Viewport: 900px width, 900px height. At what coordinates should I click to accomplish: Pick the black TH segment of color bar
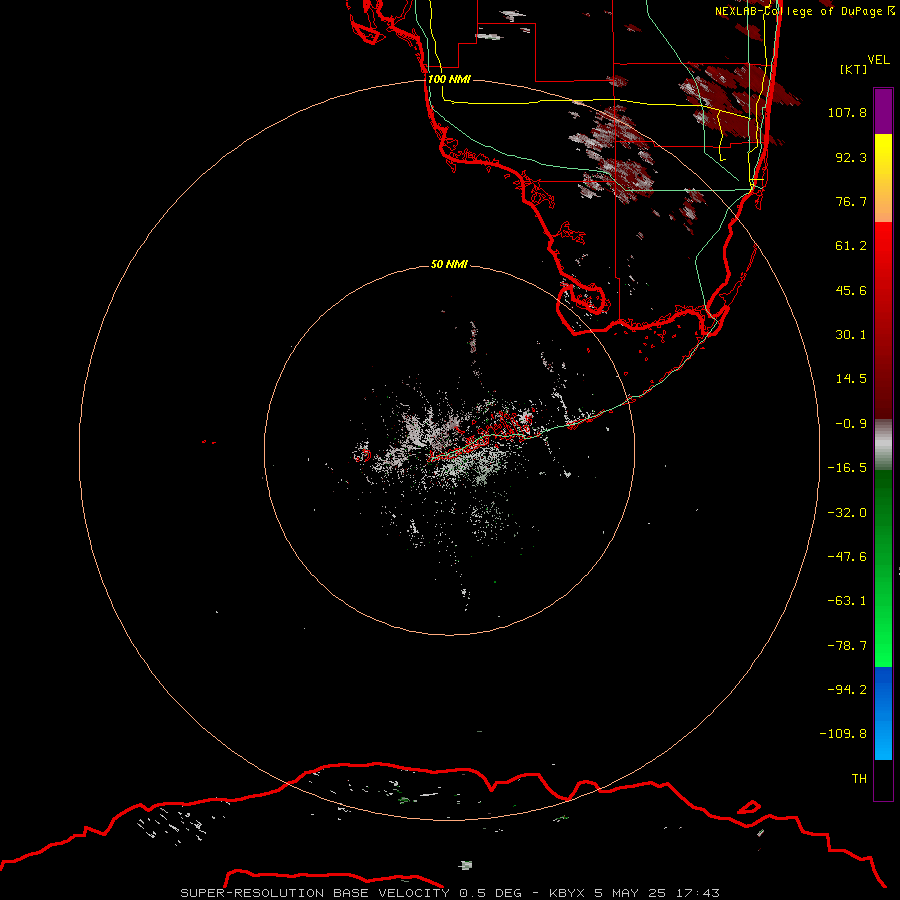(x=883, y=779)
